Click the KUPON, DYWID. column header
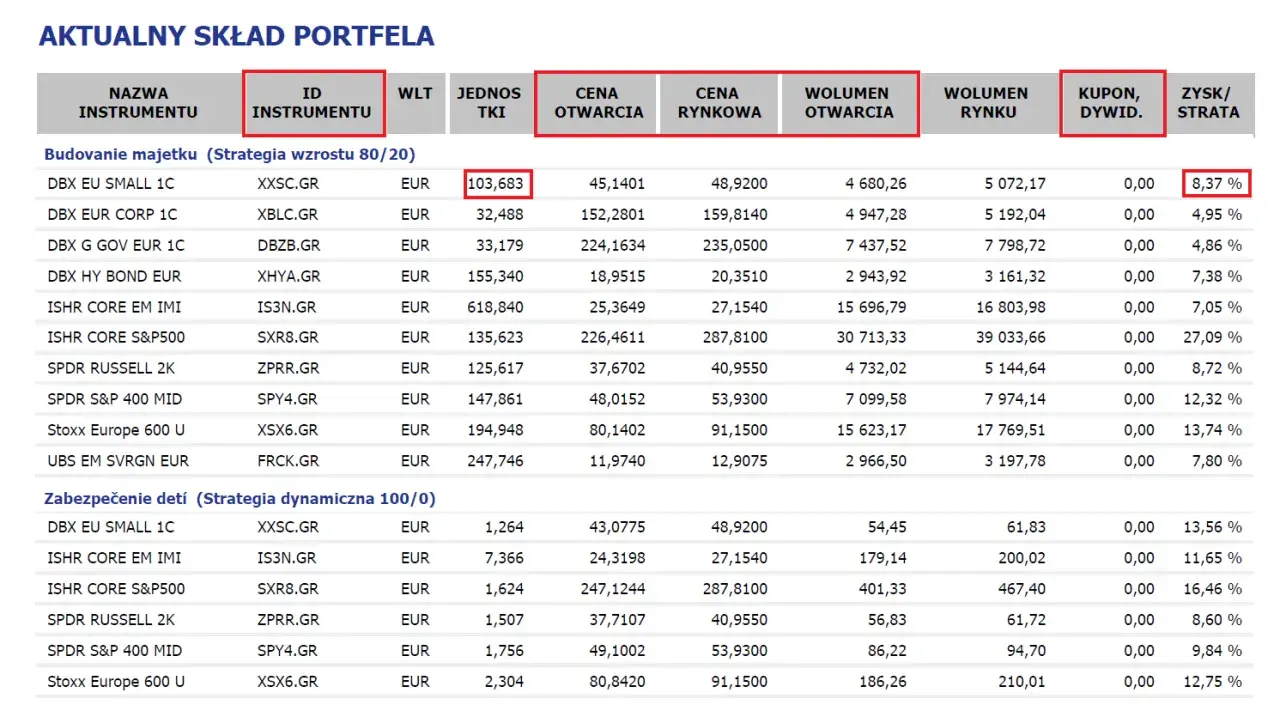 coord(1113,103)
